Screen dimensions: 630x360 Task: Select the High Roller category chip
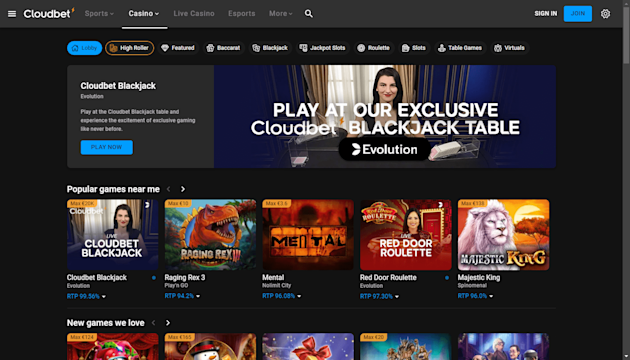129,48
